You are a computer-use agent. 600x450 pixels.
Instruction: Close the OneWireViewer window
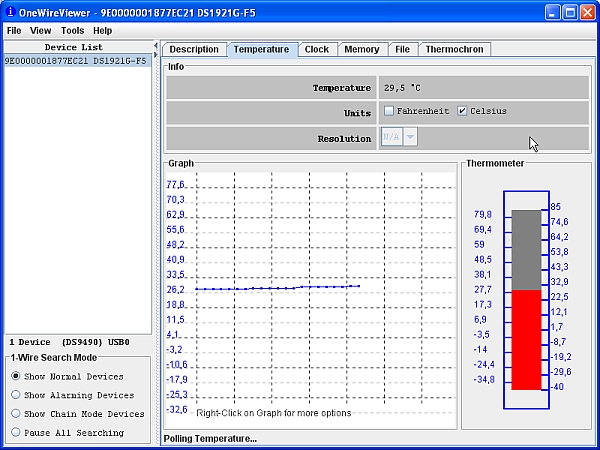tap(588, 12)
